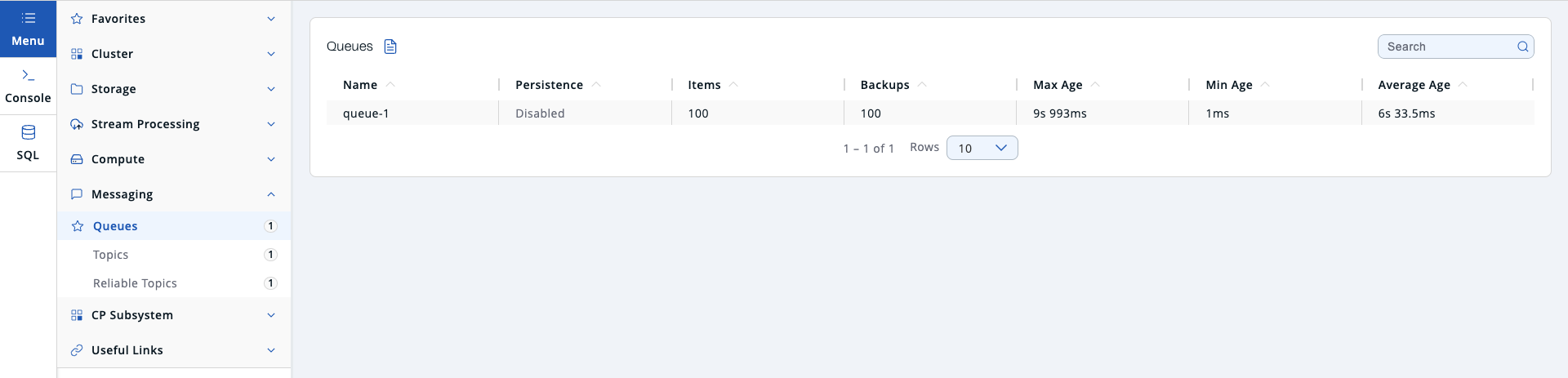Screen dimensions: 1568x378
Task: Click the star icon beside Queues
Action: [78, 226]
